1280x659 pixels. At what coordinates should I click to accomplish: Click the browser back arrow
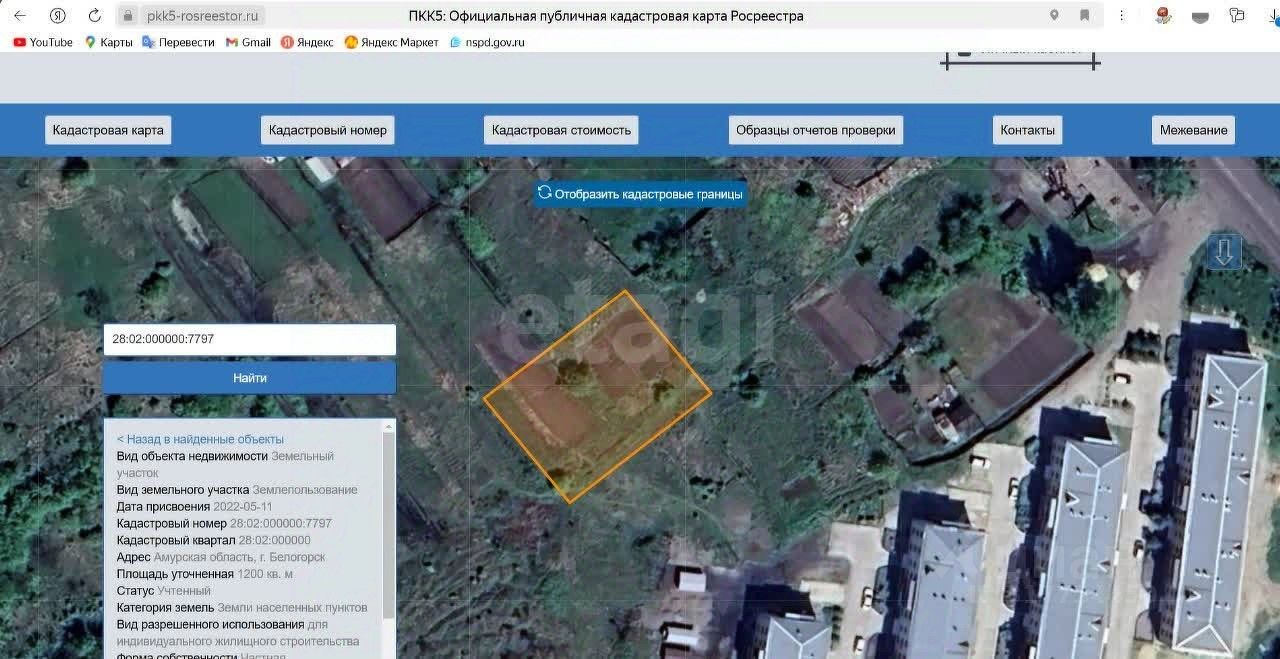click(x=20, y=16)
